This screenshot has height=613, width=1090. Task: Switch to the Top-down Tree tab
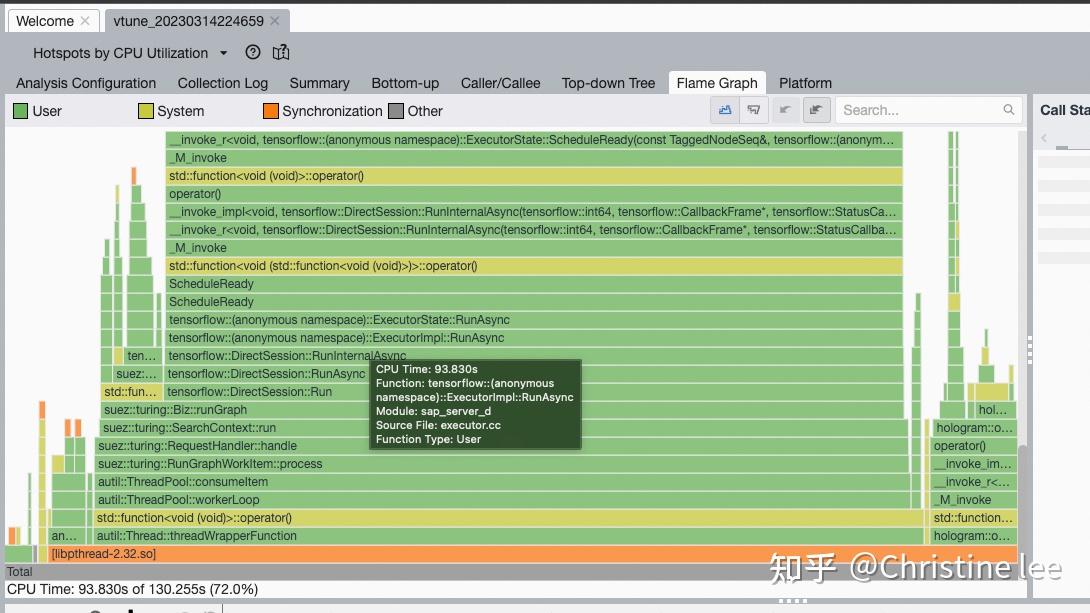click(x=608, y=83)
